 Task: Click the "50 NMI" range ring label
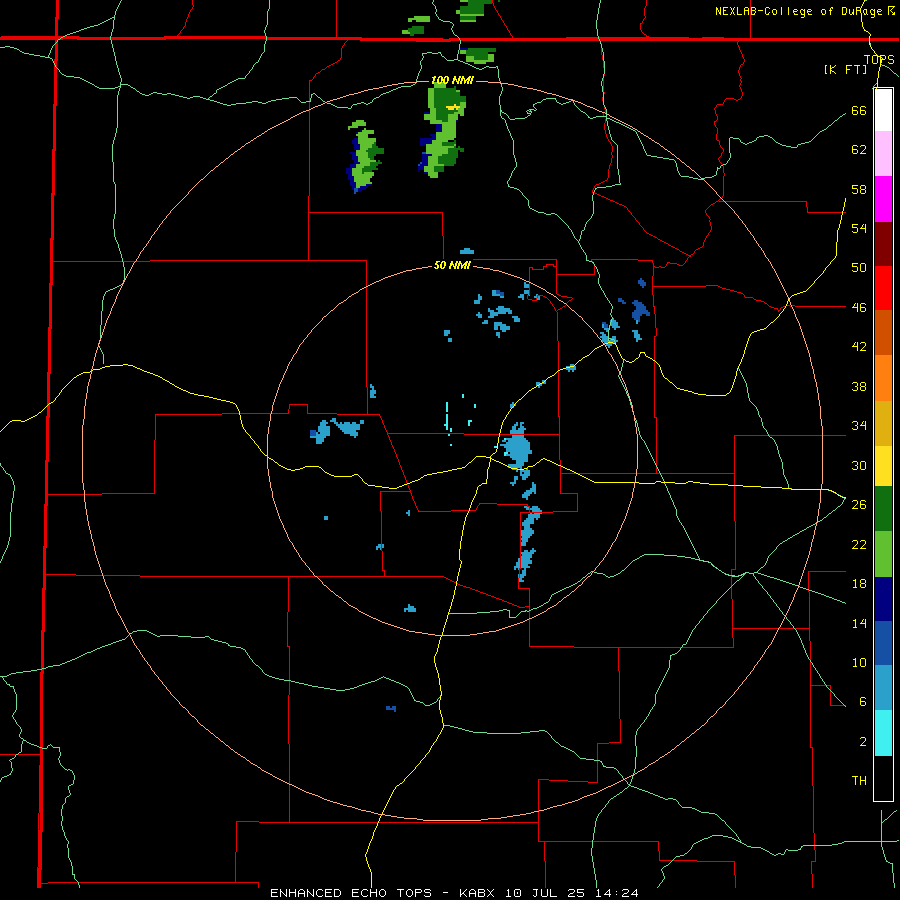pyautogui.click(x=452, y=265)
